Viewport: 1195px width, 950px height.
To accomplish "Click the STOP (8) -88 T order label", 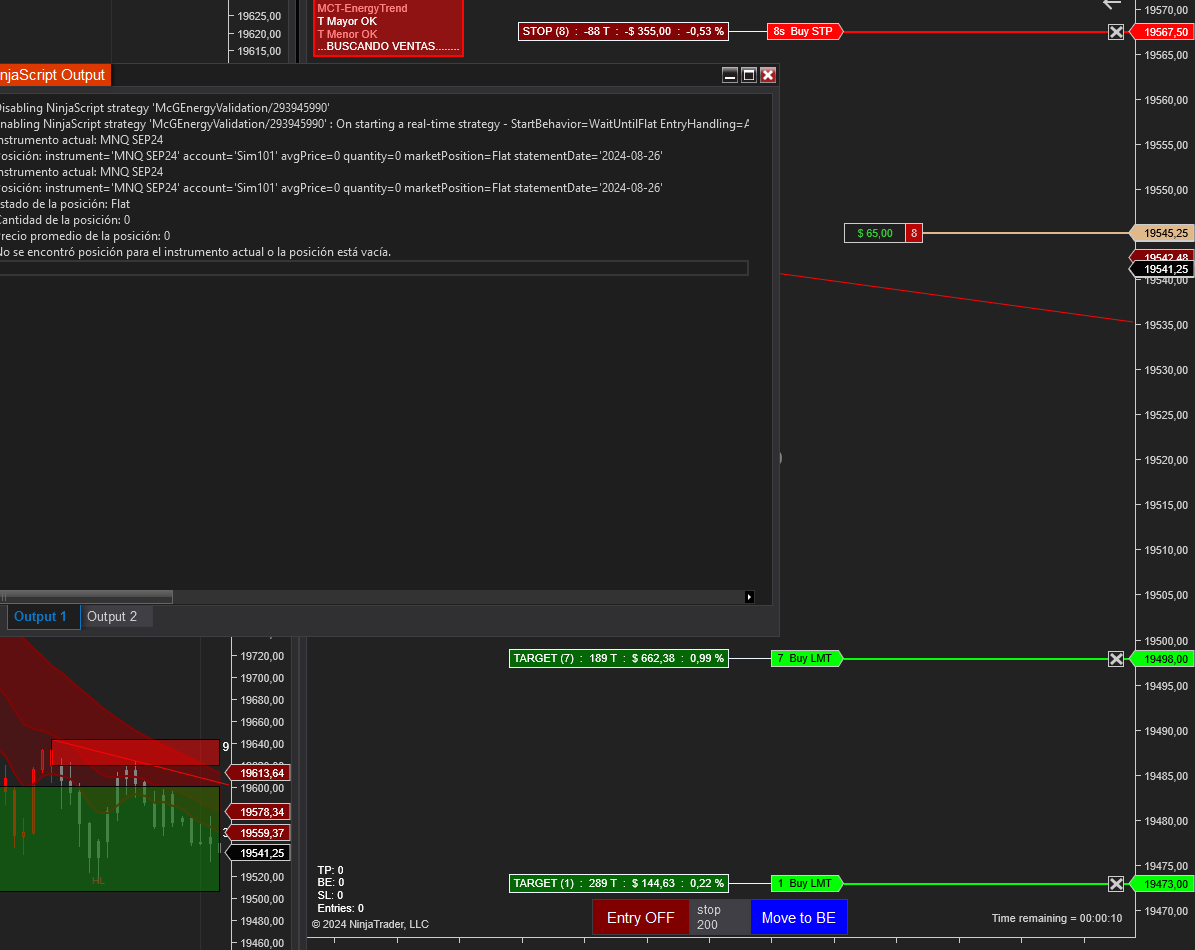I will coord(623,31).
